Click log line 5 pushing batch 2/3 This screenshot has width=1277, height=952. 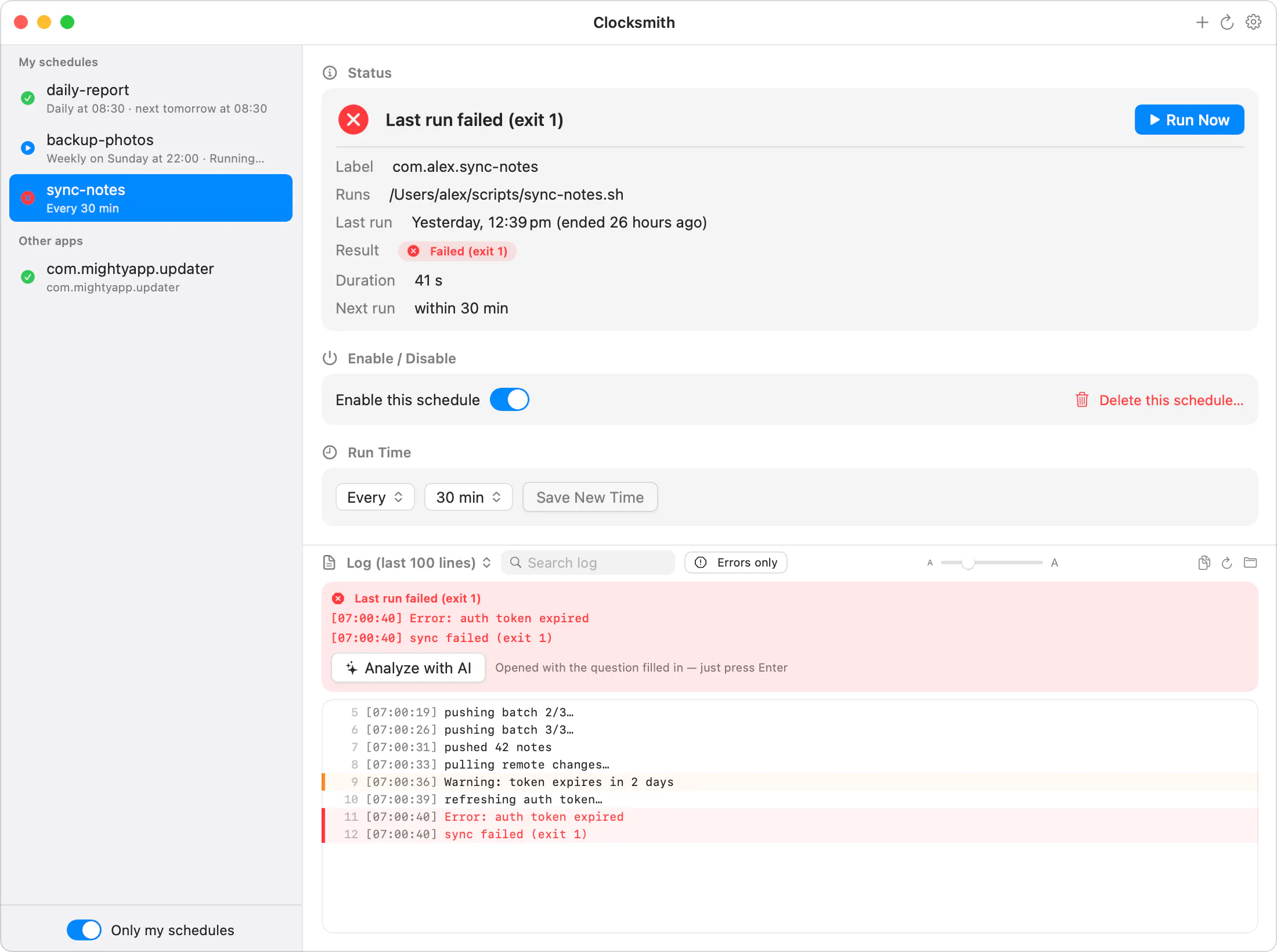pos(790,712)
